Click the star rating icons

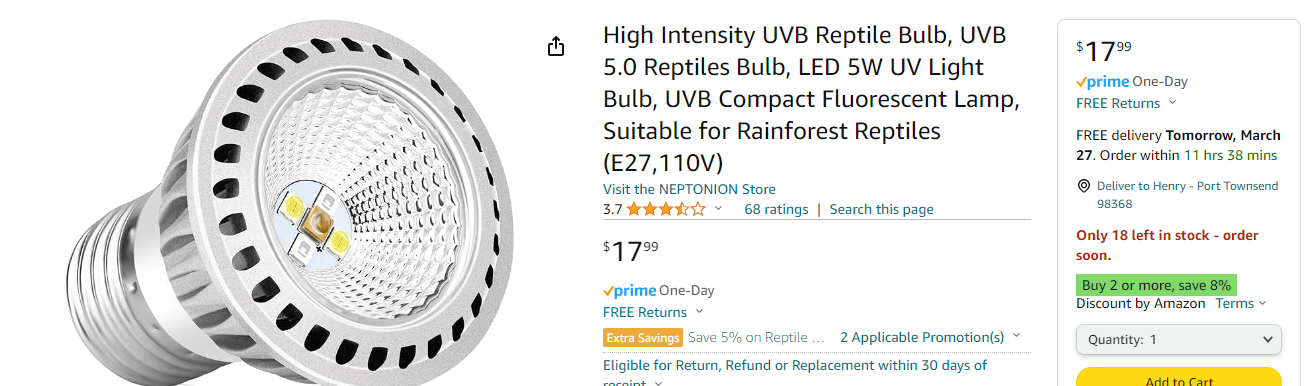coord(667,209)
